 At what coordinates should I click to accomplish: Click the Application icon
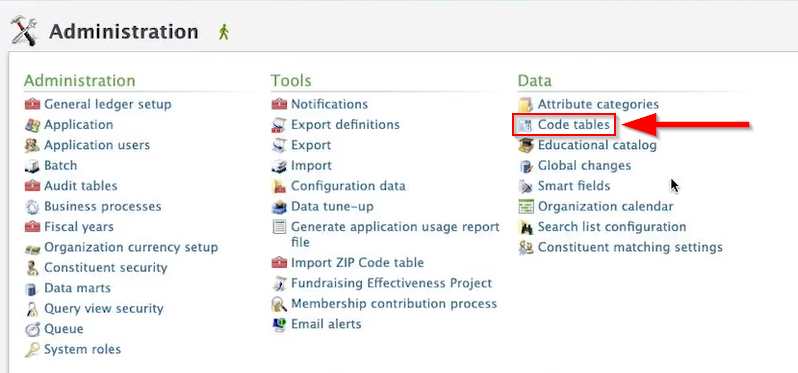point(32,125)
